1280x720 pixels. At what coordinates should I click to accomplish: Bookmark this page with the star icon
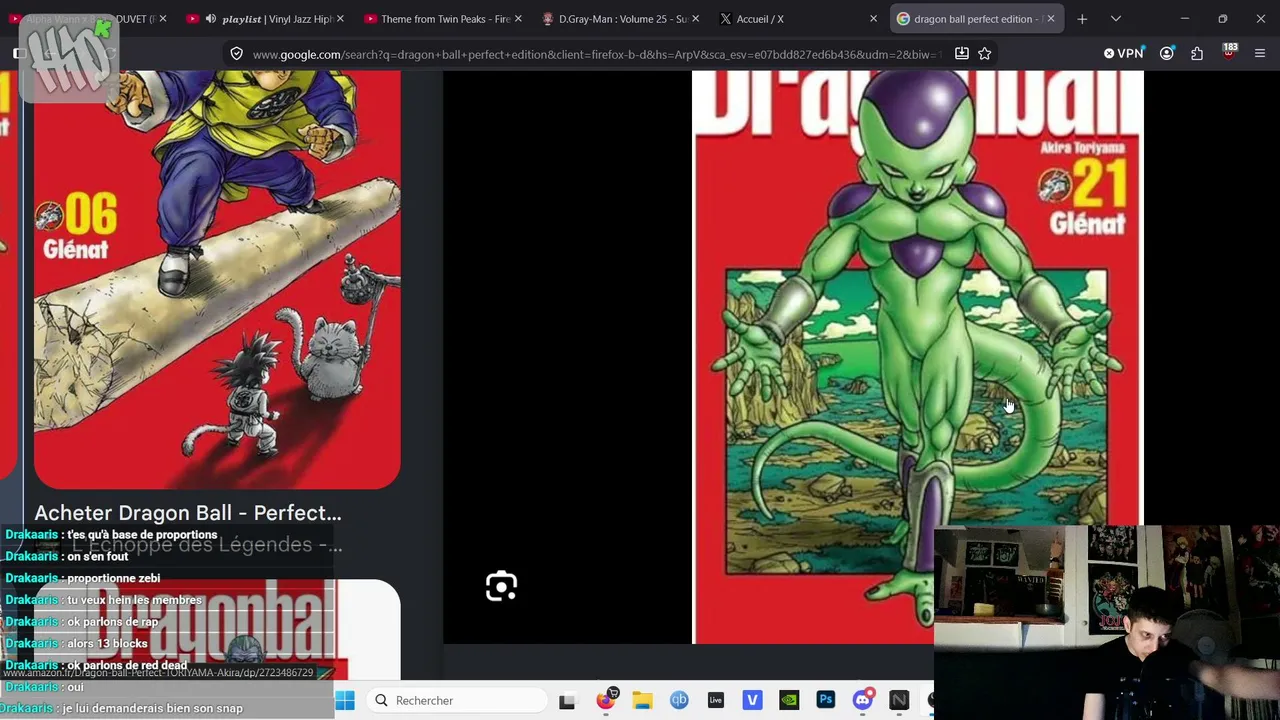point(985,53)
